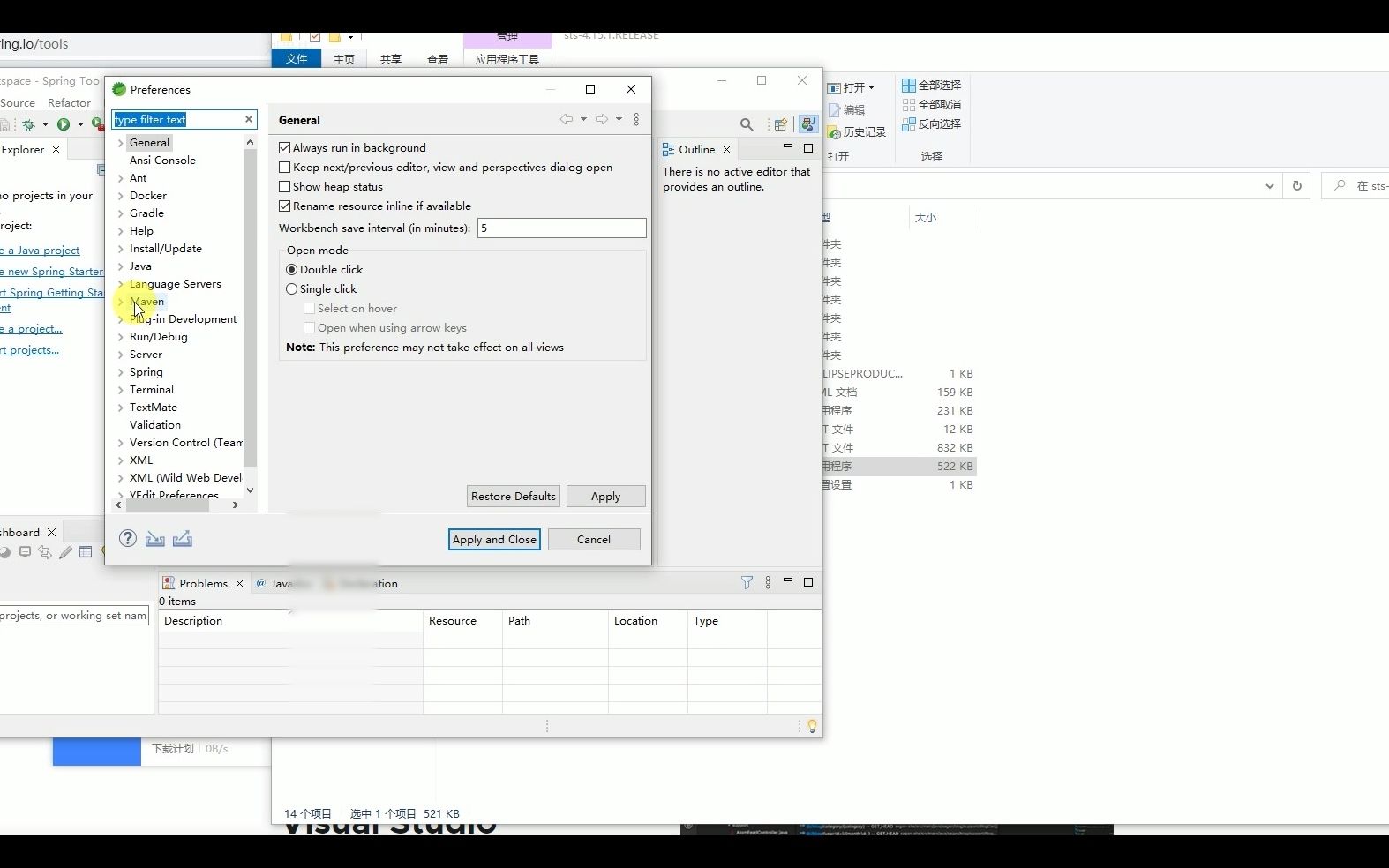1389x868 pixels.
Task: Go back in preference page history
Action: pos(567,119)
